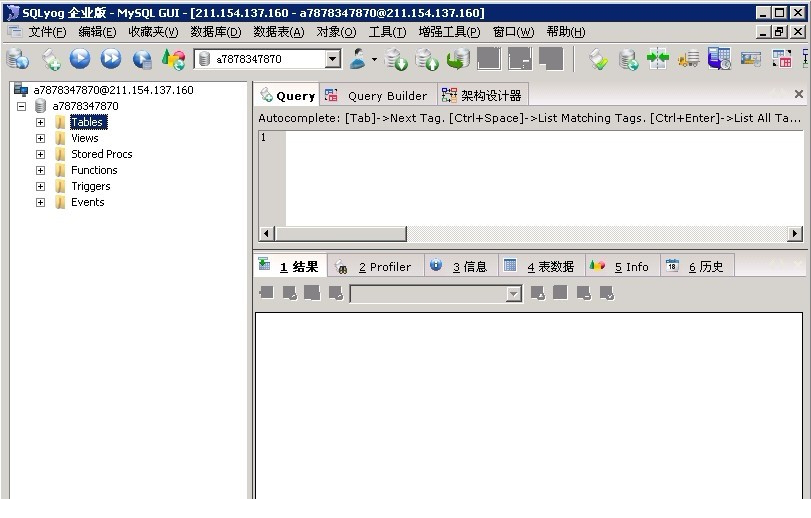Click database with green right arrow icon
The width and height of the screenshot is (811, 518).
pyautogui.click(x=628, y=59)
